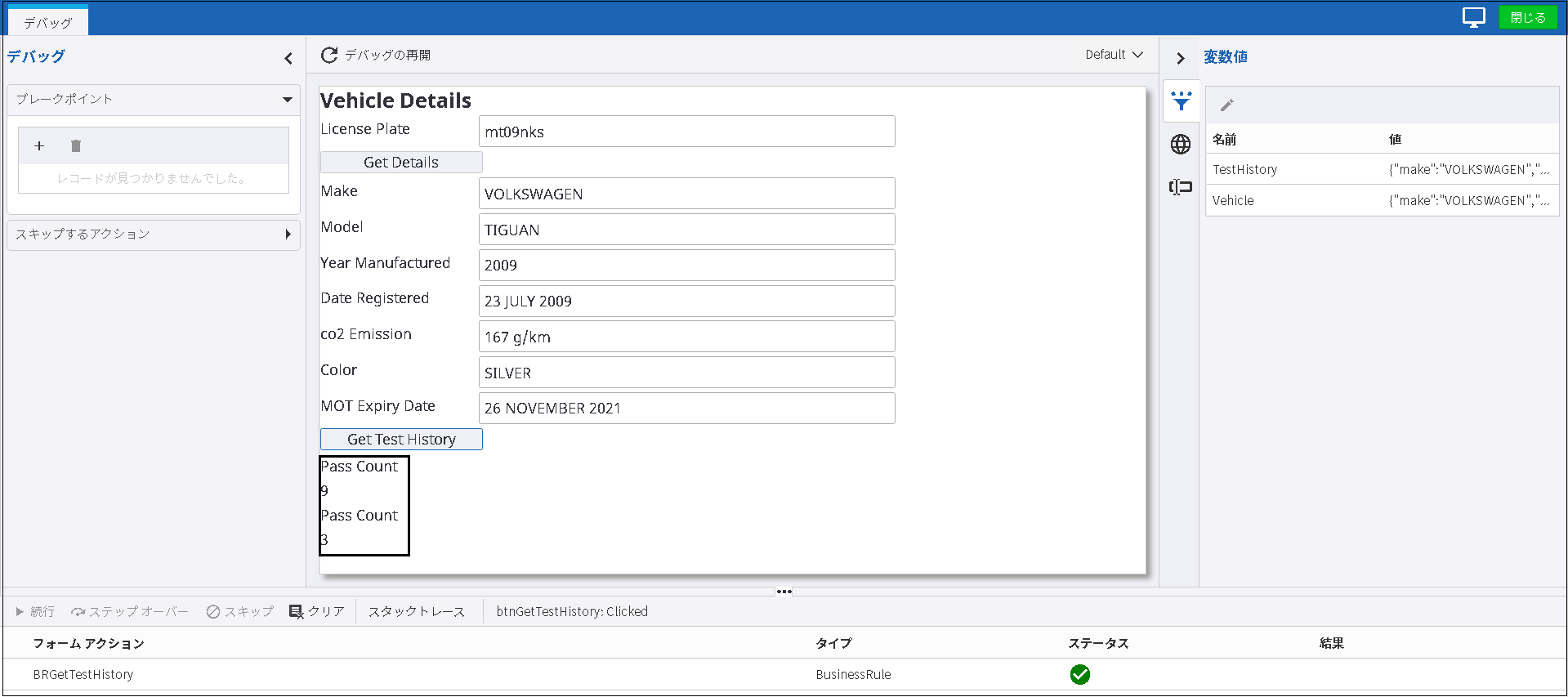
Task: Select the variable filter funnel icon
Action: [x=1181, y=101]
